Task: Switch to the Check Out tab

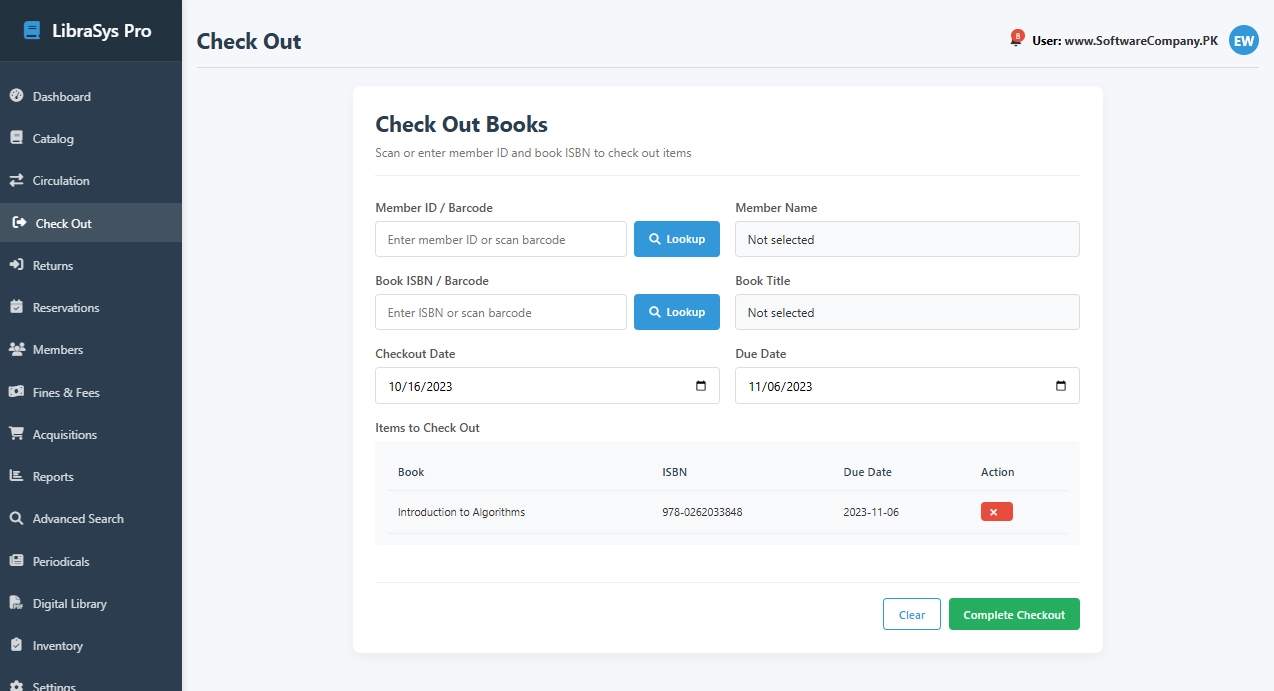Action: pos(63,222)
